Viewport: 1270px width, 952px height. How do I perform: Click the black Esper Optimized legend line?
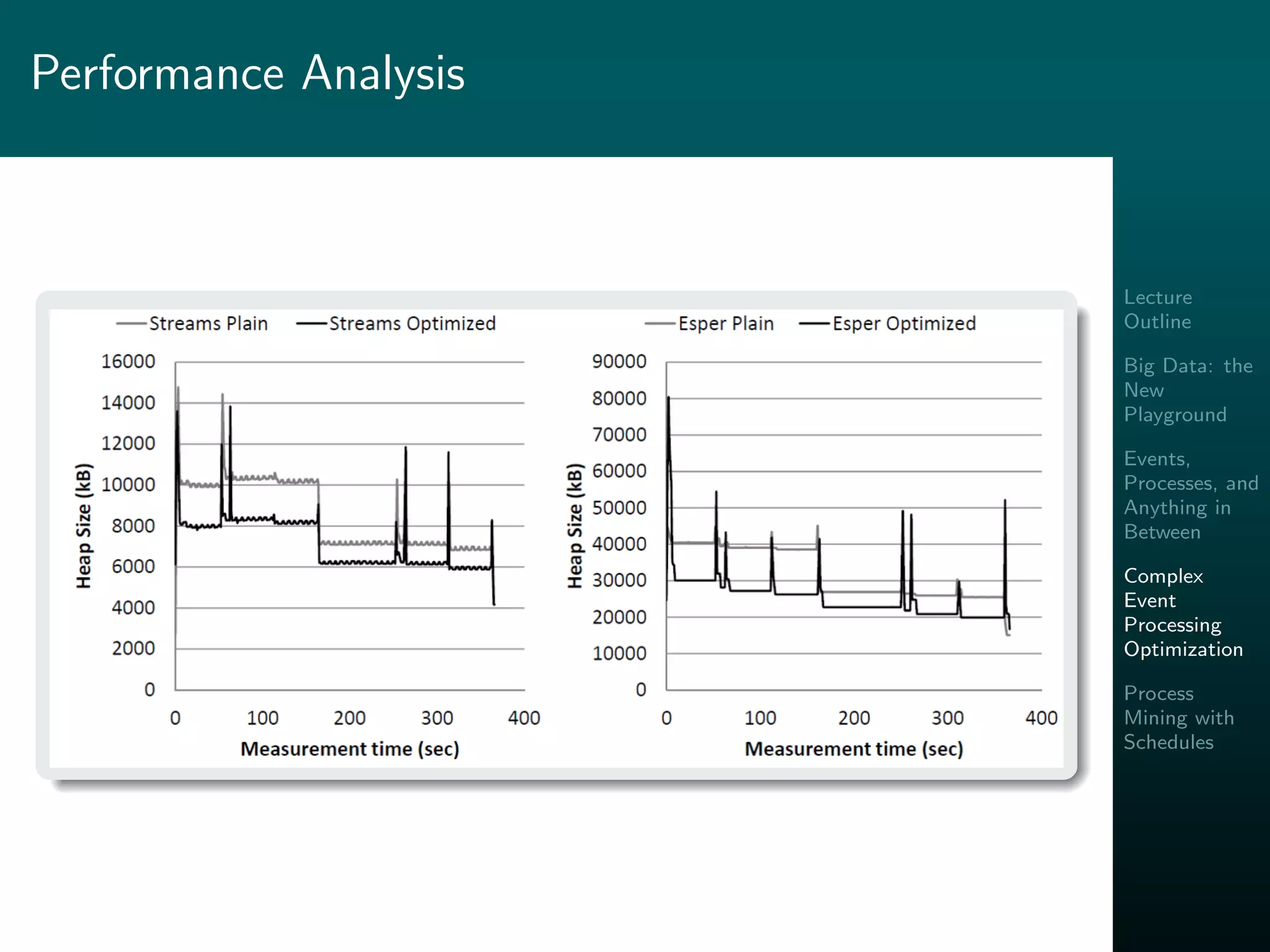point(814,324)
